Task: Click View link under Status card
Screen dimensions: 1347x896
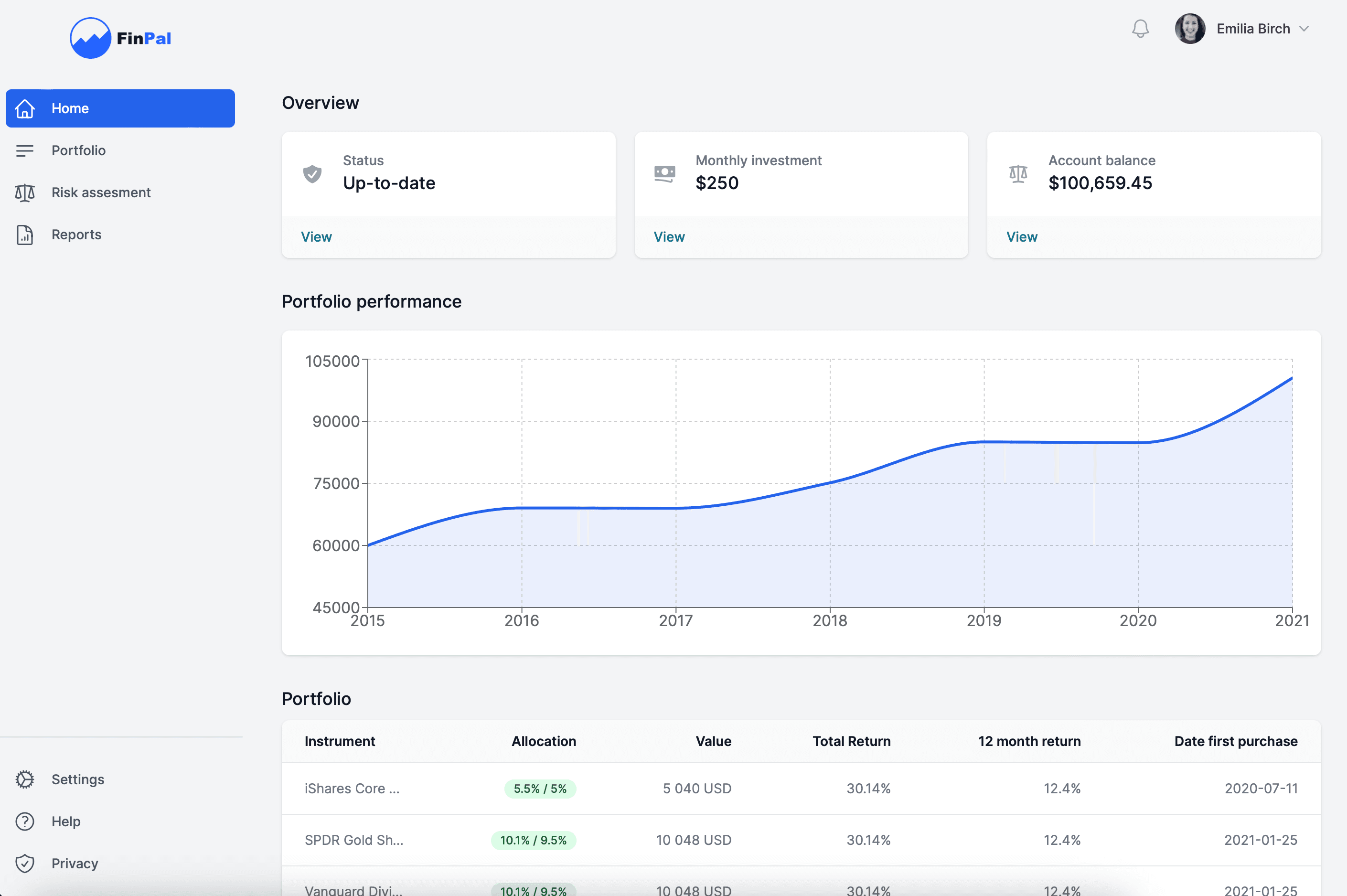Action: [316, 236]
